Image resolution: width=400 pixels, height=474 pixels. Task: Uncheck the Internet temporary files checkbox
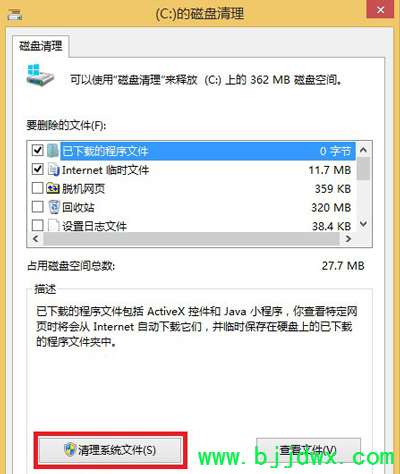pyautogui.click(x=37, y=169)
